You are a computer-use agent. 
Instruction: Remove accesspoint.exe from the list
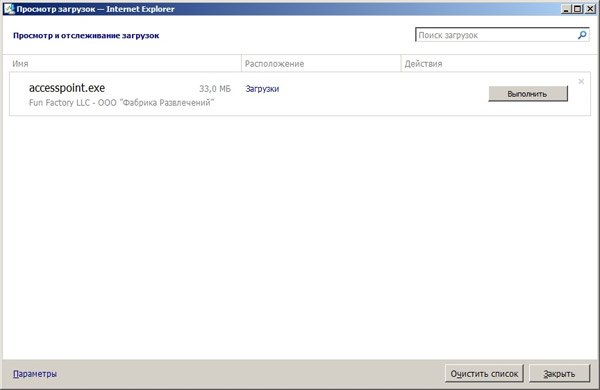(581, 81)
